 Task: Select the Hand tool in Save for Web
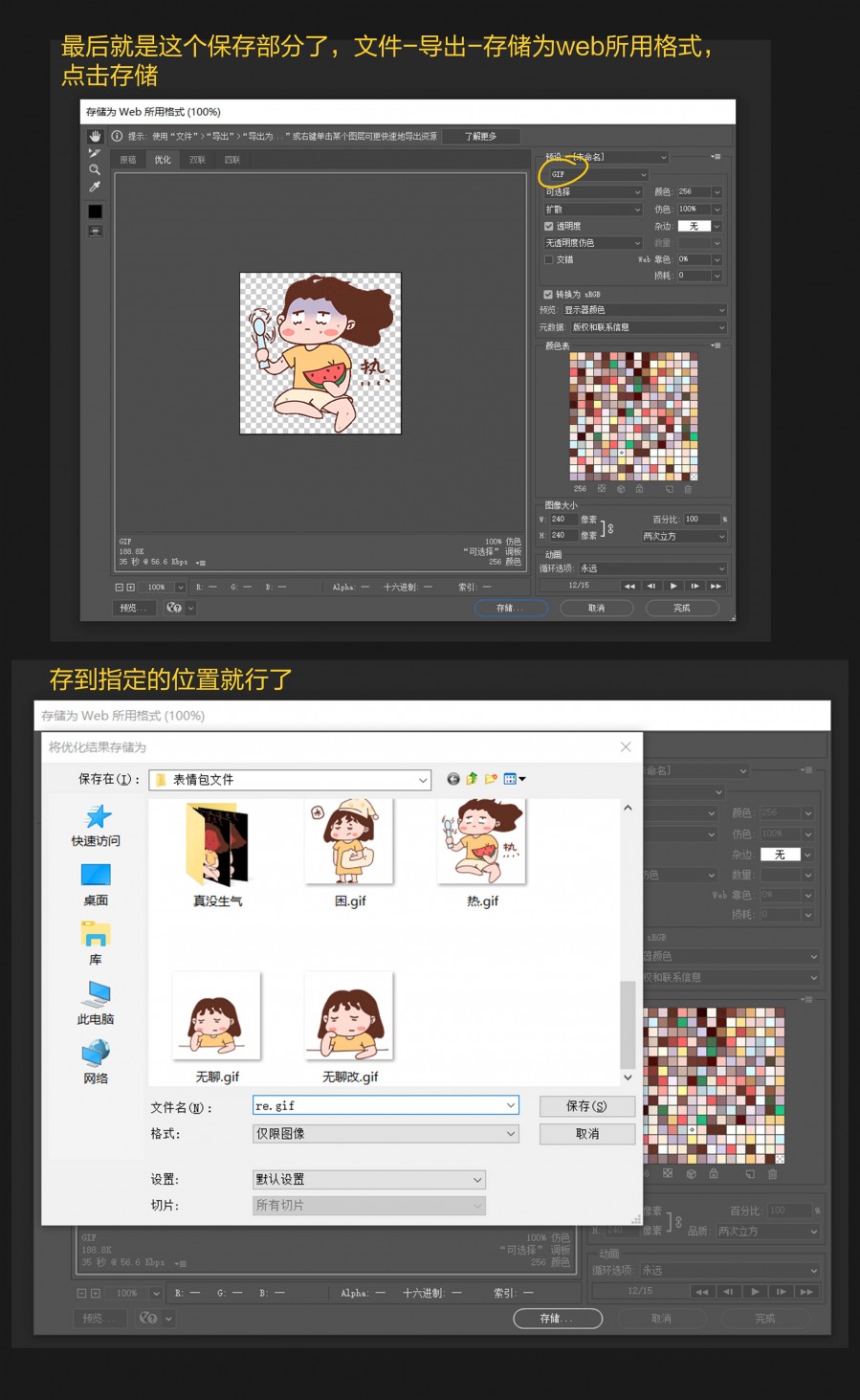95,136
